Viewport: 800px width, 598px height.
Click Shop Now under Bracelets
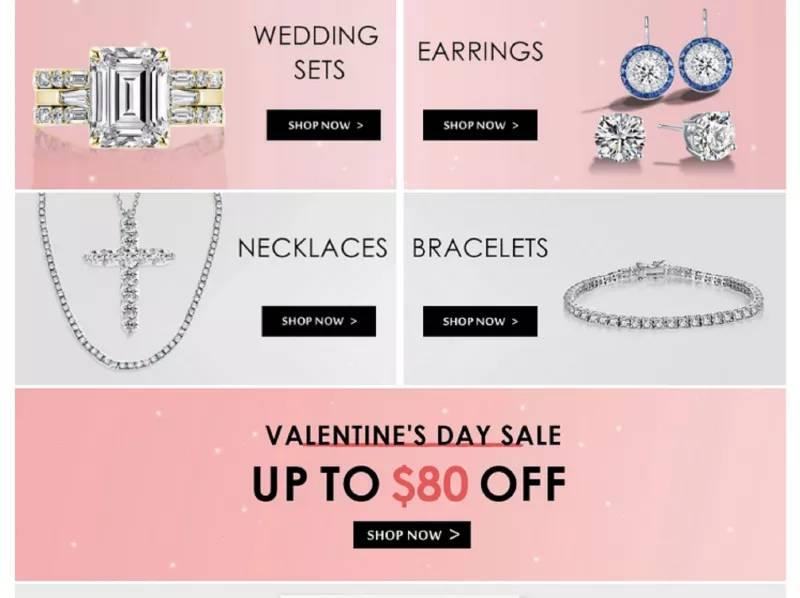[480, 321]
